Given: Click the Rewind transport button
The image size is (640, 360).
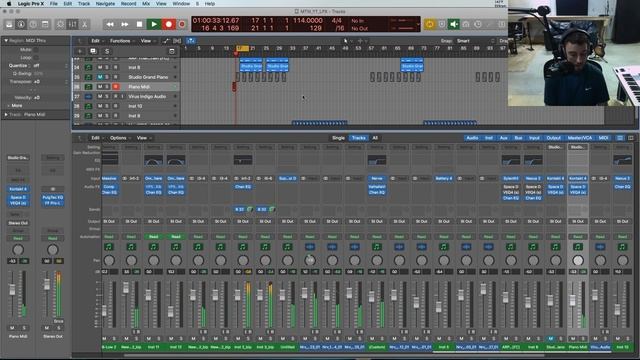Looking at the screenshot, I should click(110, 24).
